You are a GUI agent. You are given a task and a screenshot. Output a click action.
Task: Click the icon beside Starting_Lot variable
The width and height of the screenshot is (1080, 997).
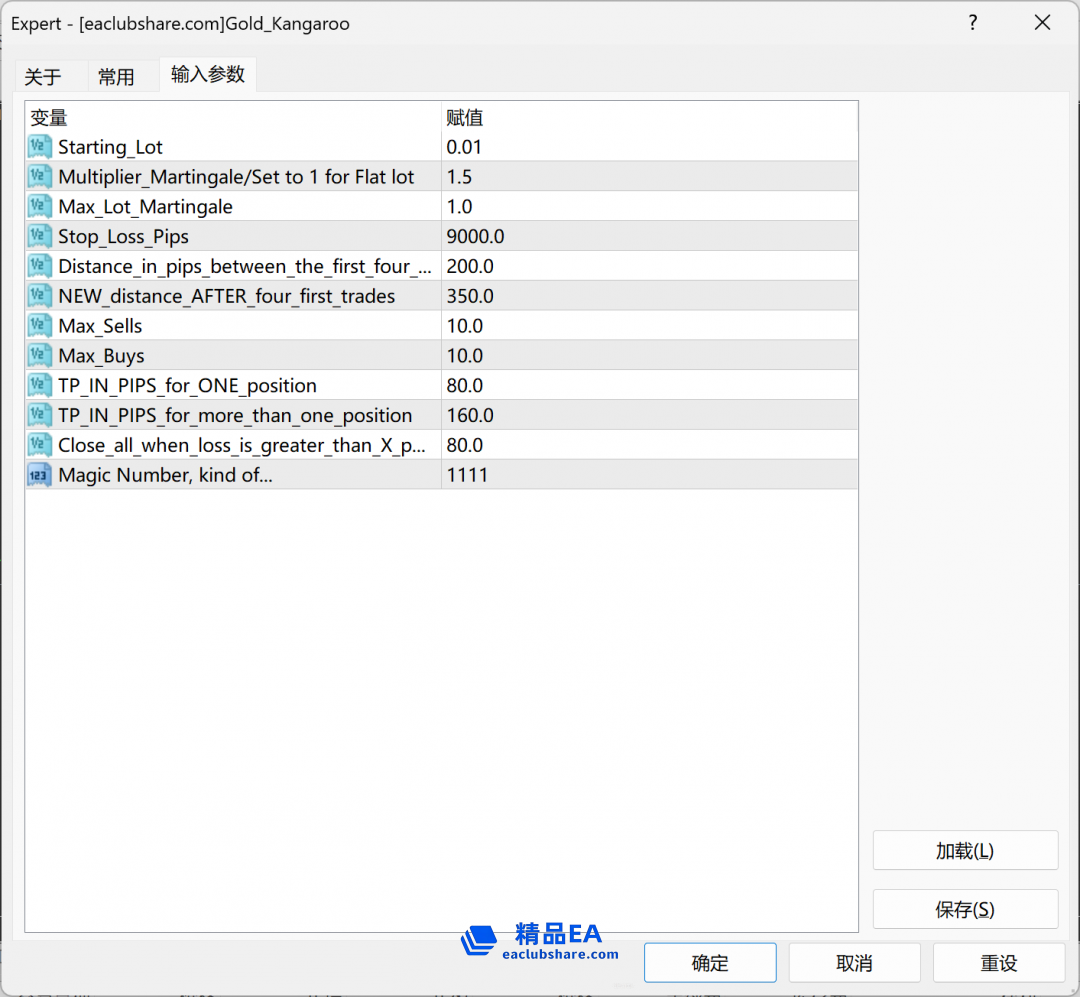click(x=40, y=147)
